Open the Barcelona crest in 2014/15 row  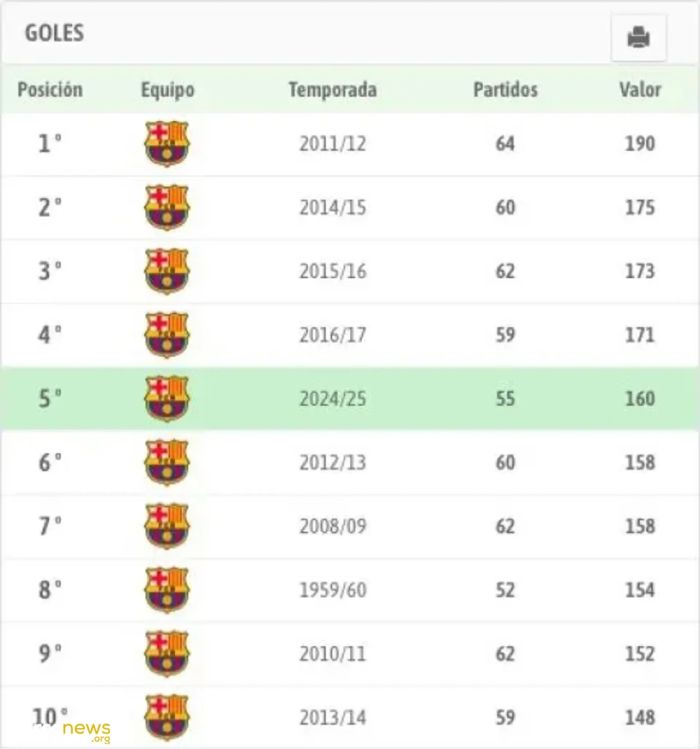pyautogui.click(x=167, y=207)
